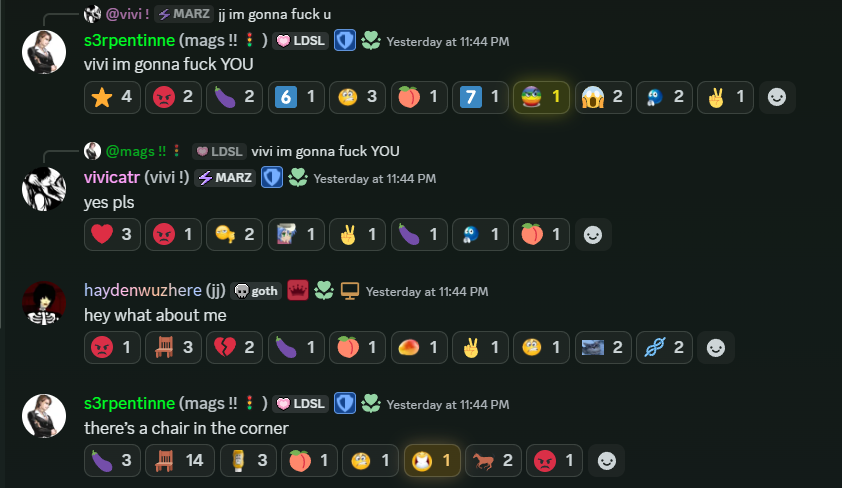Toggle the heart reaction with count 3

[112, 235]
